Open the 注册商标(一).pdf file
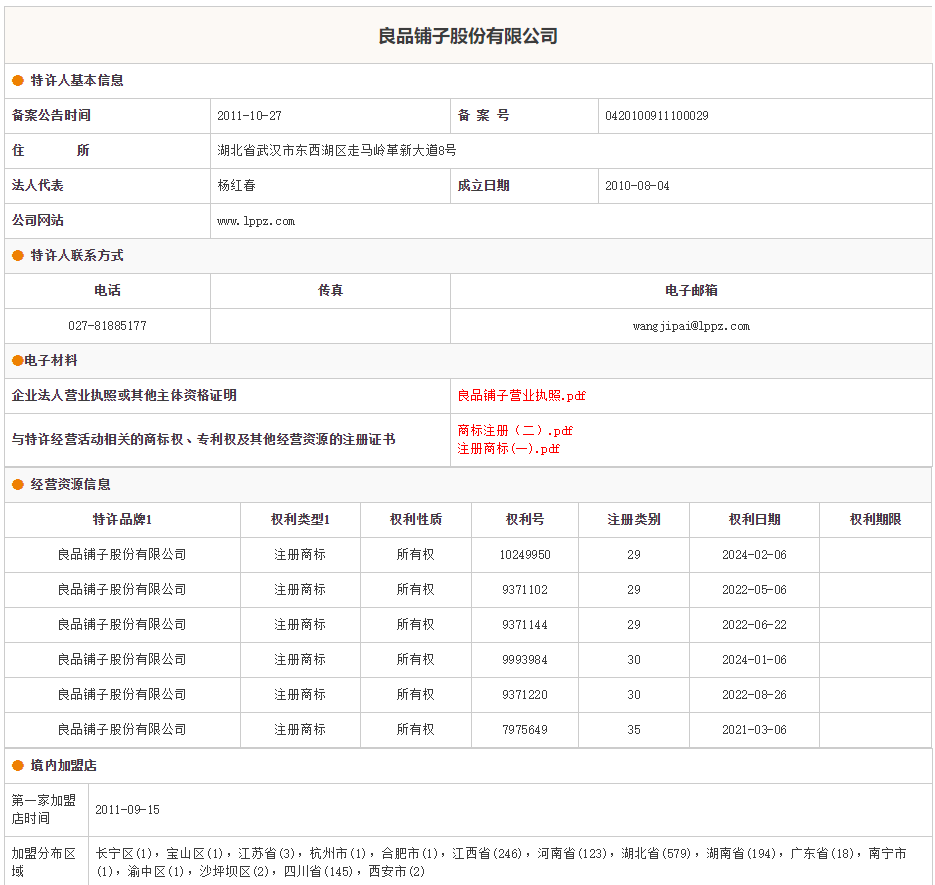This screenshot has height=885, width=935. point(508,449)
